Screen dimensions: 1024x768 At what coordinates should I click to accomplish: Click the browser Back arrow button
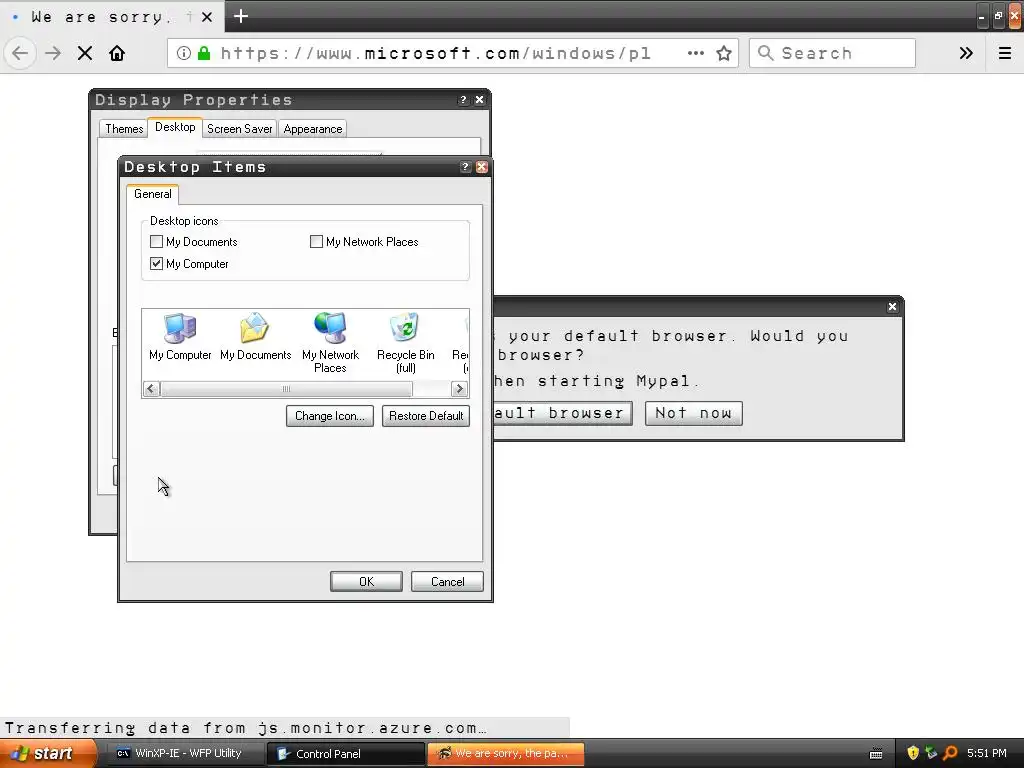[20, 53]
